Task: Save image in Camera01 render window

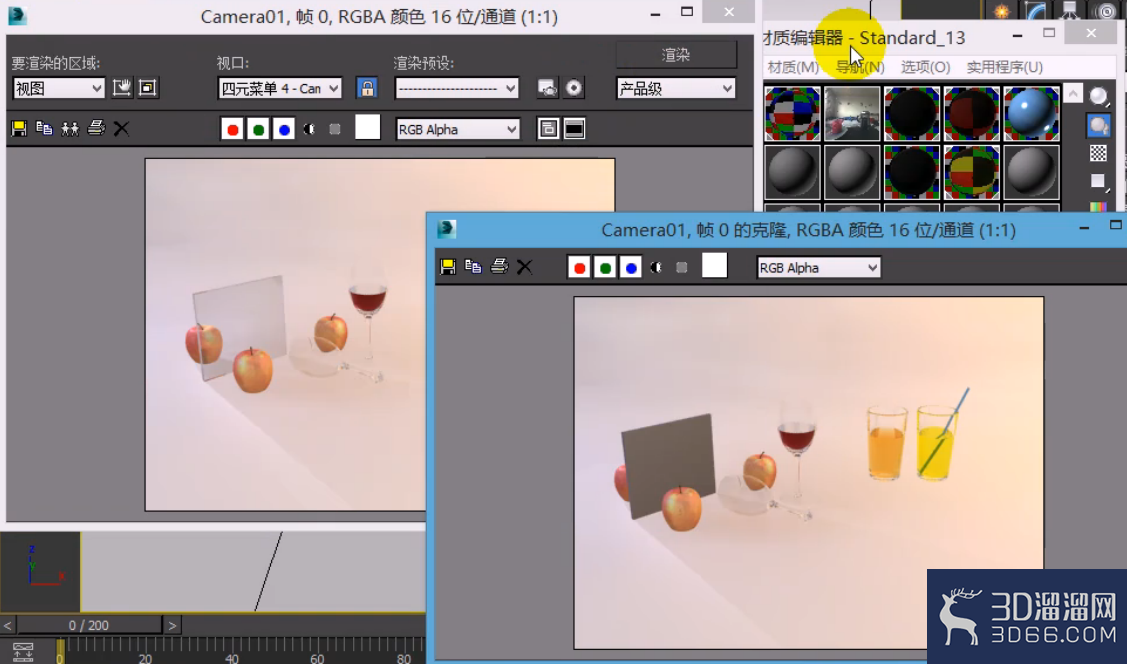Action: tap(19, 129)
